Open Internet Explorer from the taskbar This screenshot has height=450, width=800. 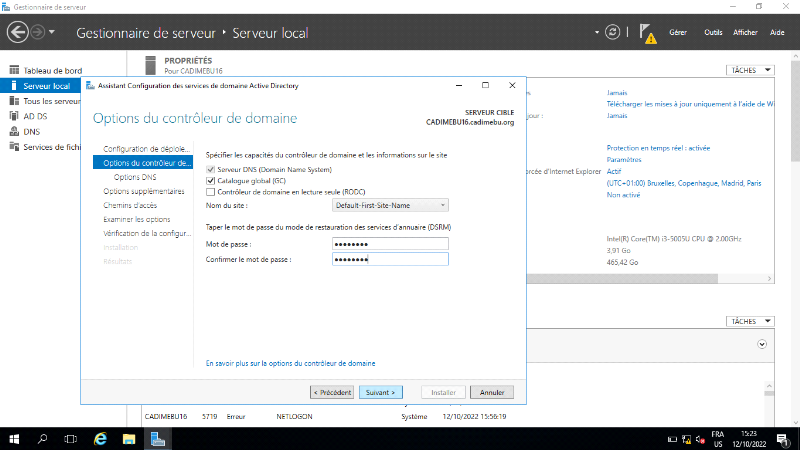point(100,438)
